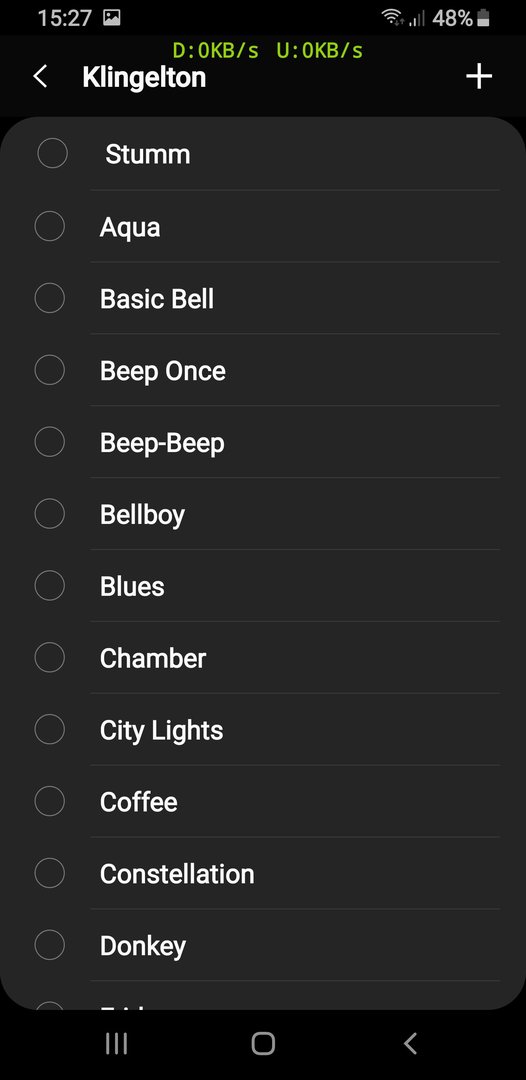
Task: Tap the back arrow next to Klingelton
Action: pyautogui.click(x=41, y=76)
